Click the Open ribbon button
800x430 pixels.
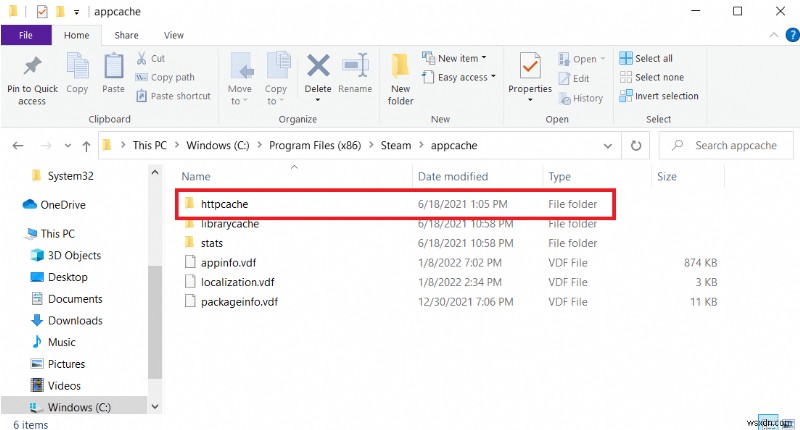582,59
